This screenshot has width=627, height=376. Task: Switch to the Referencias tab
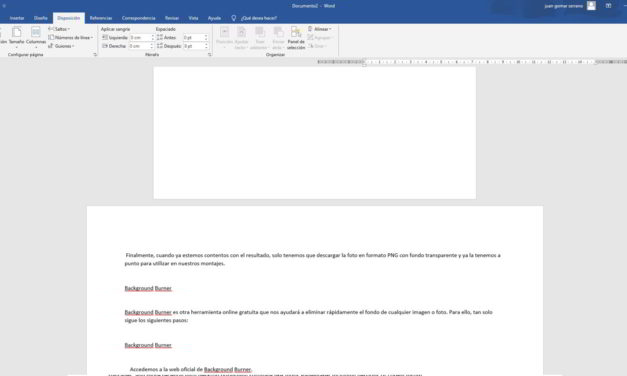point(101,18)
